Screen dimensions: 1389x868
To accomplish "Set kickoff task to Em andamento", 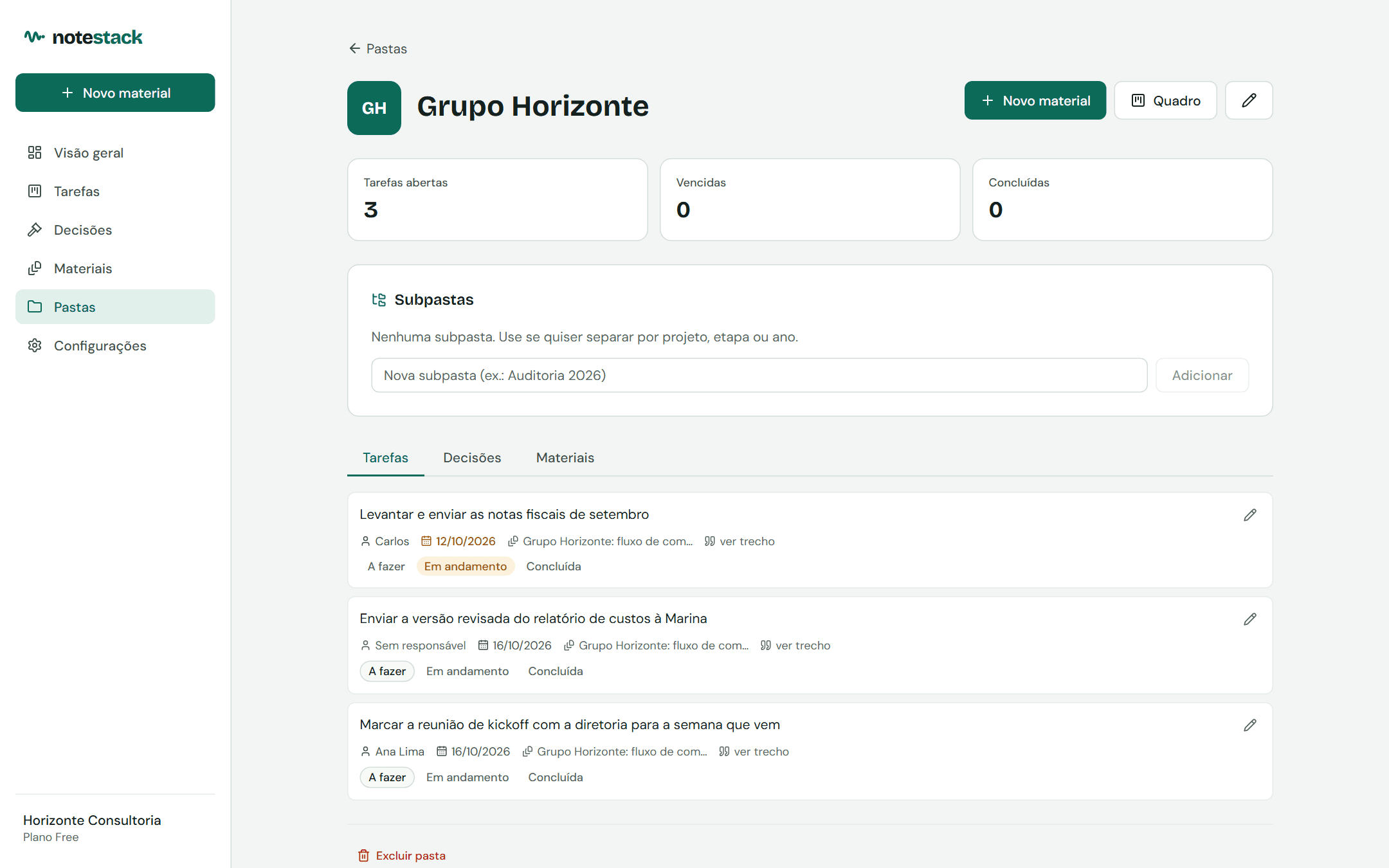I will pyautogui.click(x=468, y=777).
